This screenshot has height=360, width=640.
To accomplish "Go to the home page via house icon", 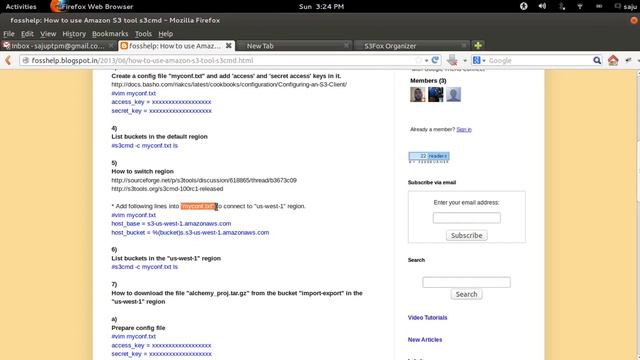I will [613, 60].
